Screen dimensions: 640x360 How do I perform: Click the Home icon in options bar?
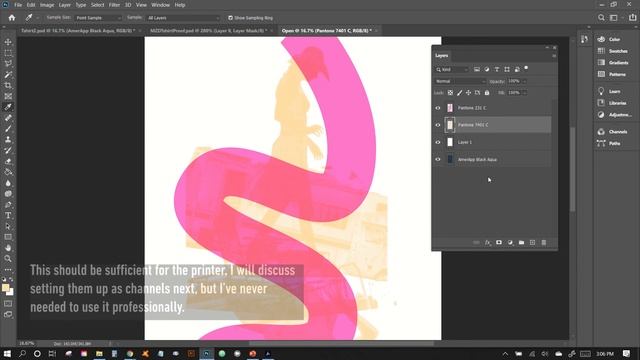[12, 18]
